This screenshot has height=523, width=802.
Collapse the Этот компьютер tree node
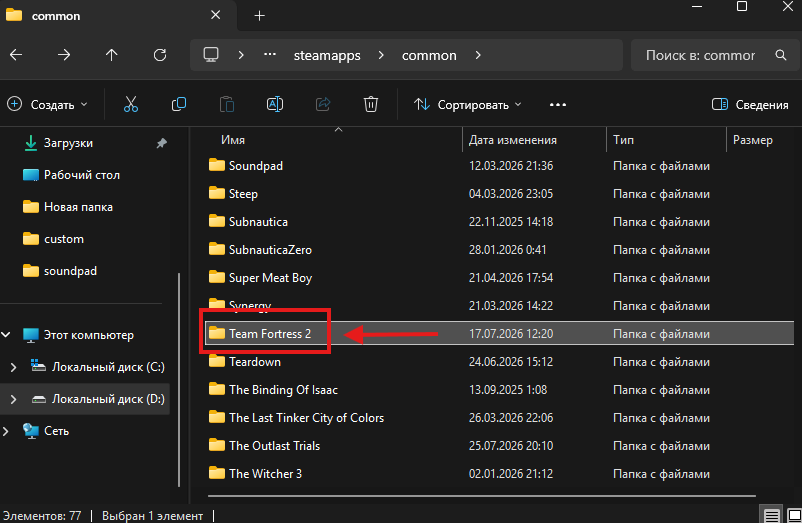(6, 335)
